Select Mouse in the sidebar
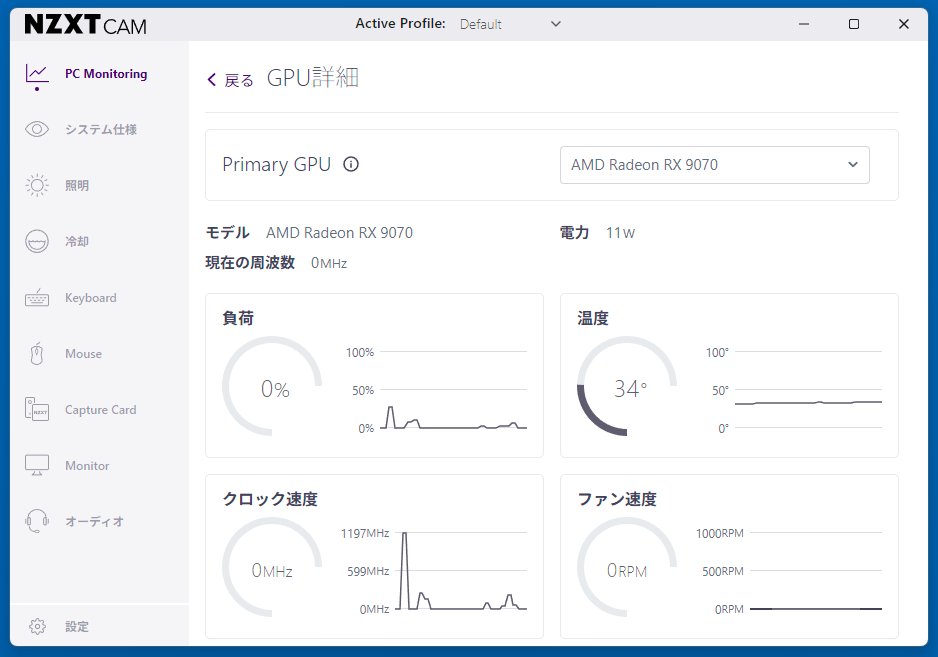938x657 pixels. 83,354
